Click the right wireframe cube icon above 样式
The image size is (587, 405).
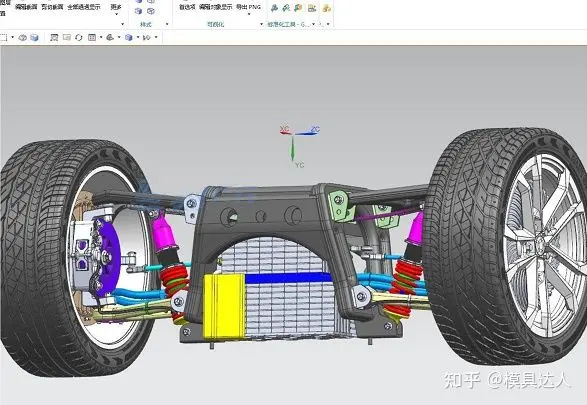(x=151, y=11)
